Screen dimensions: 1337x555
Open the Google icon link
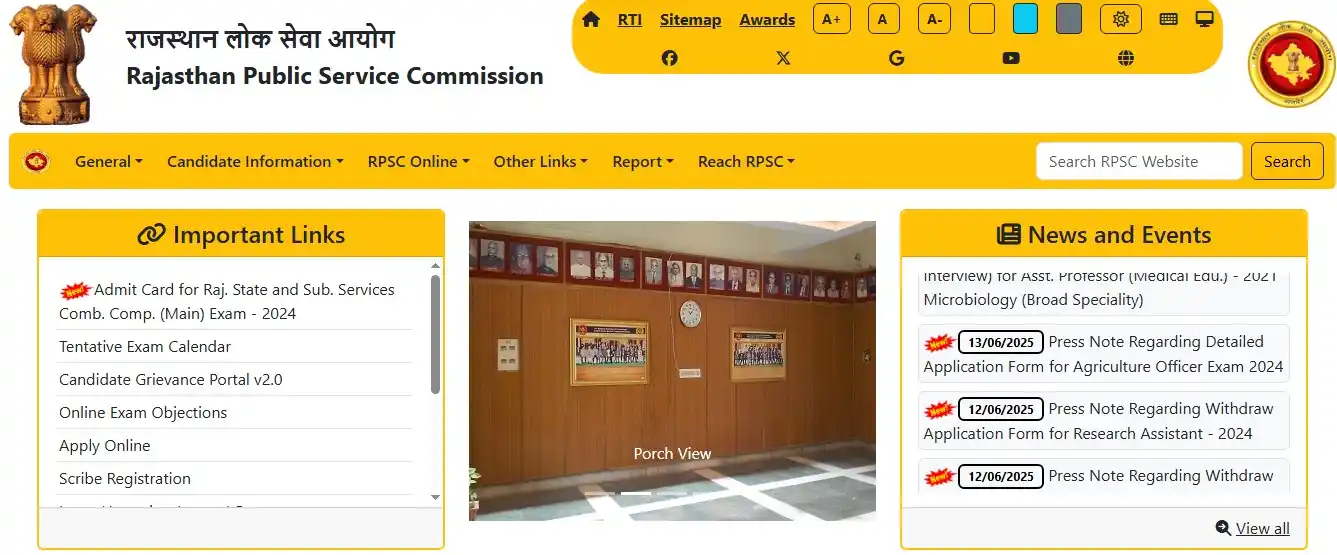(x=896, y=58)
